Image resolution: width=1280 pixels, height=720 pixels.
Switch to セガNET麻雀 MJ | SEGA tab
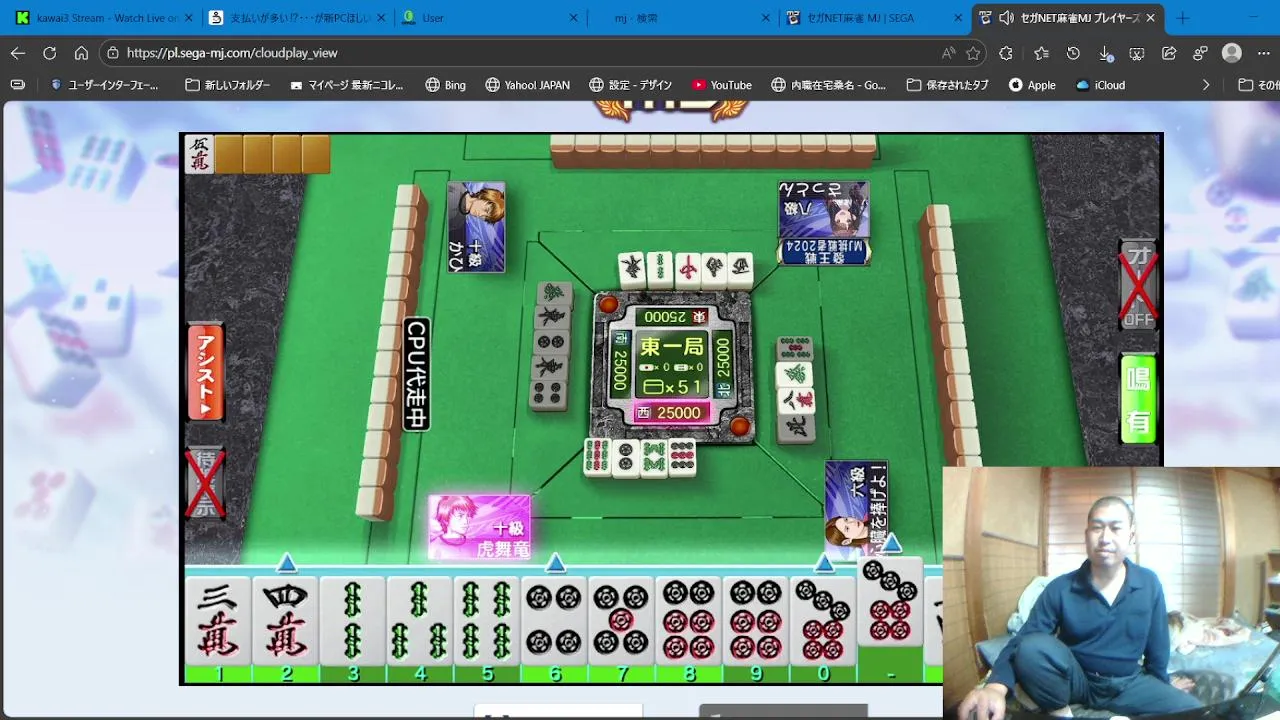pyautogui.click(x=876, y=18)
